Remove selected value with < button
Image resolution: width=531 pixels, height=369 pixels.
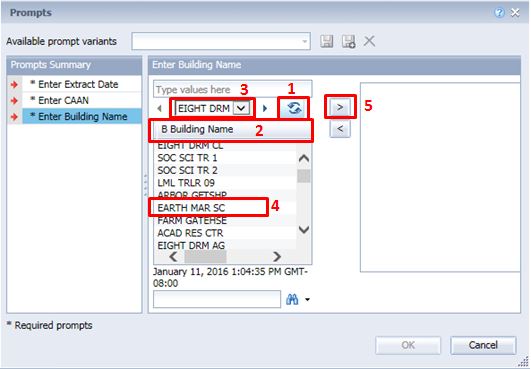(340, 129)
